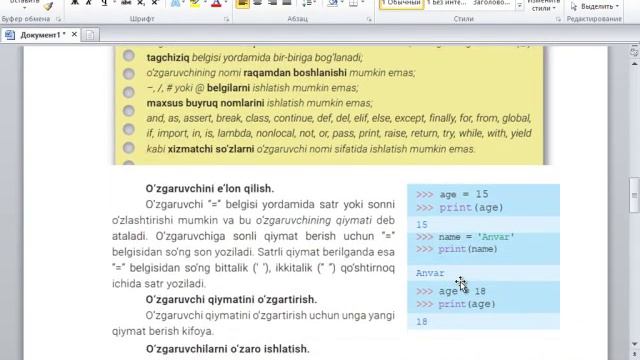Click the code line "age = 15"
This screenshot has width=640, height=360.
tap(464, 194)
